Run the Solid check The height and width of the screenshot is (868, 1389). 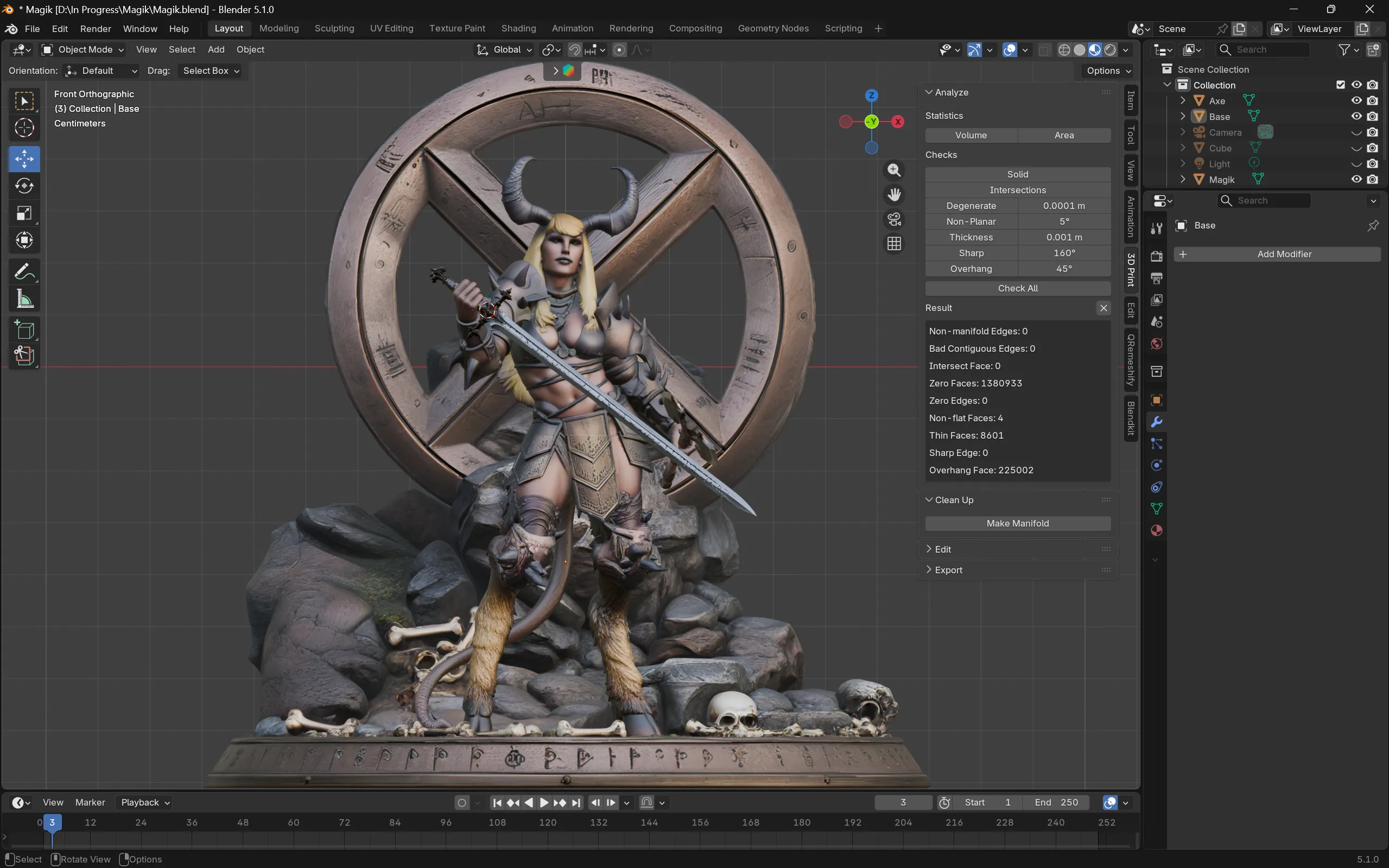point(1018,174)
